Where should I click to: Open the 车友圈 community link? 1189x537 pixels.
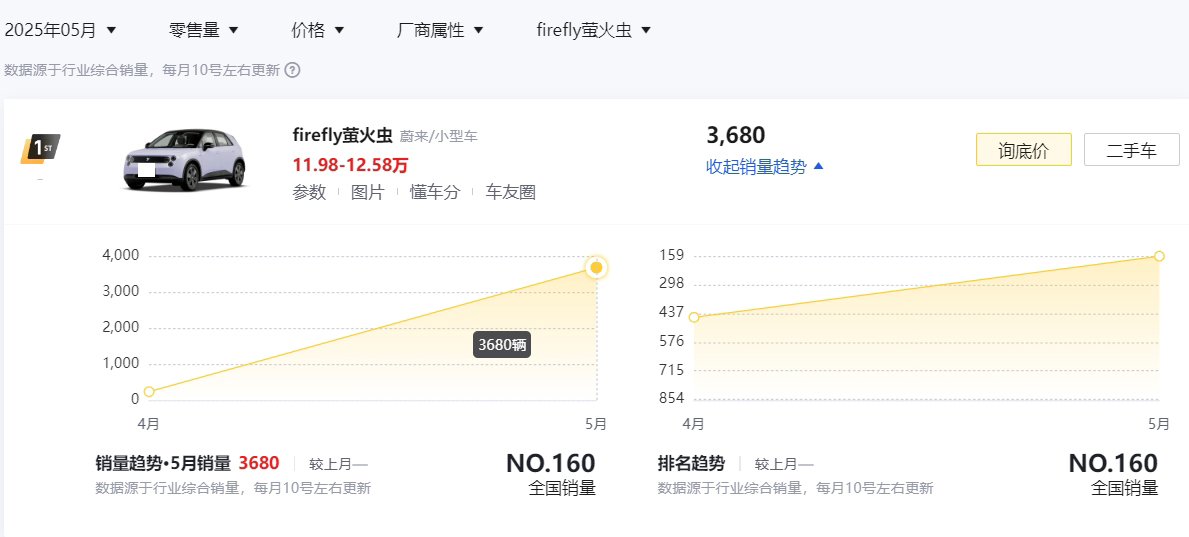pos(511,193)
